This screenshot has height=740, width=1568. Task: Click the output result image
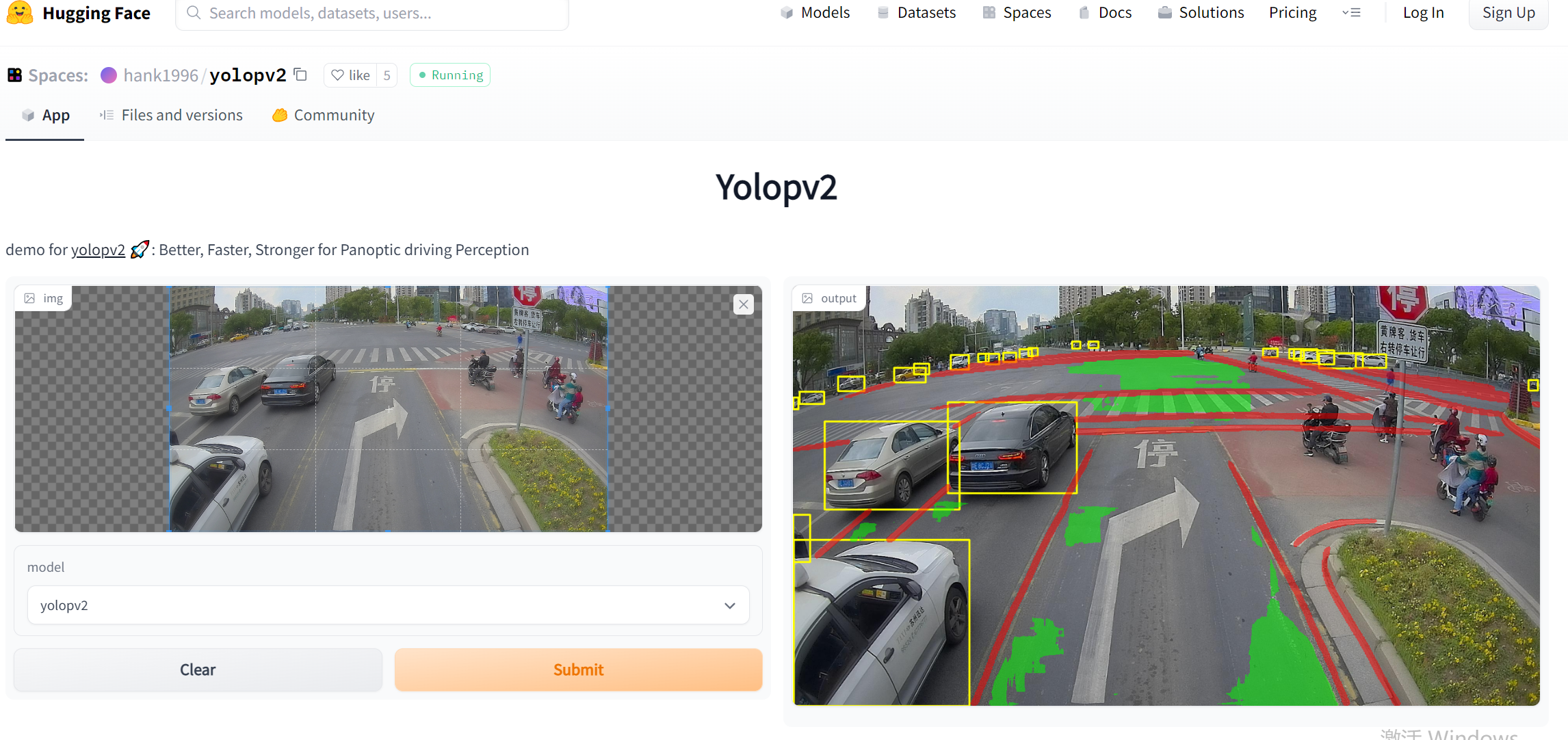(x=1166, y=495)
